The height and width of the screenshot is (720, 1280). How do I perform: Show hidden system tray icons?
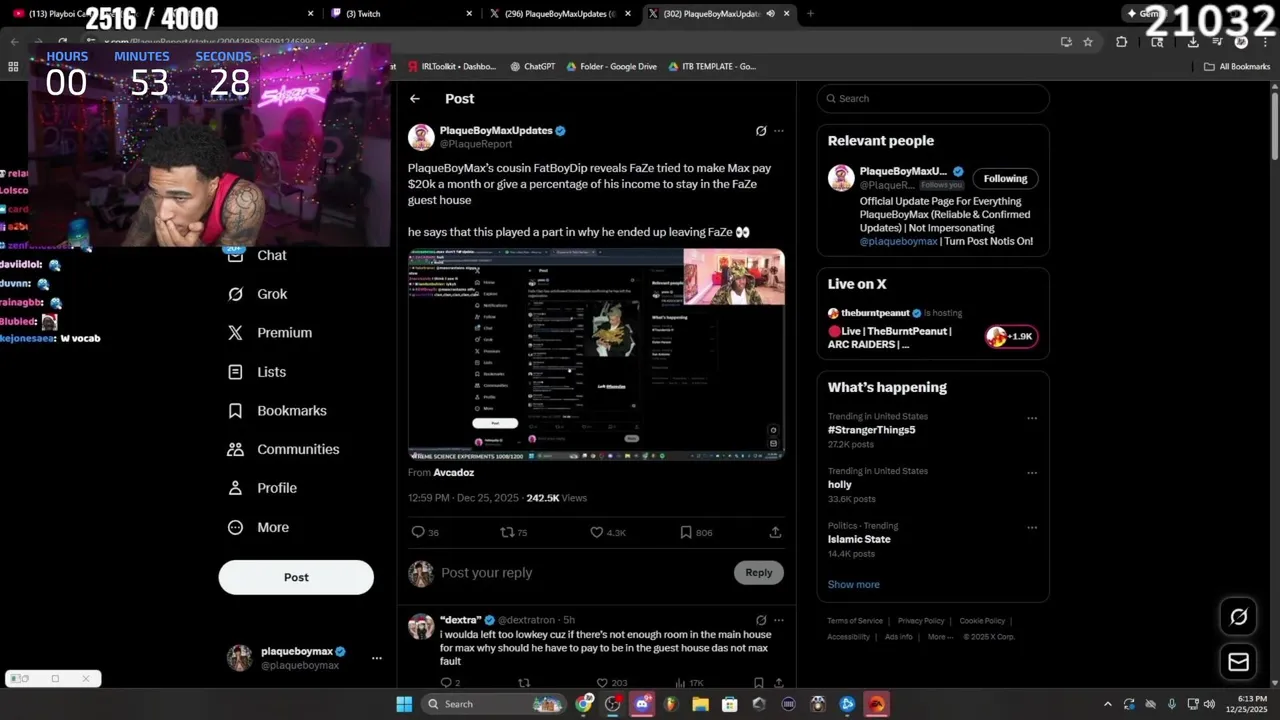(x=1107, y=704)
